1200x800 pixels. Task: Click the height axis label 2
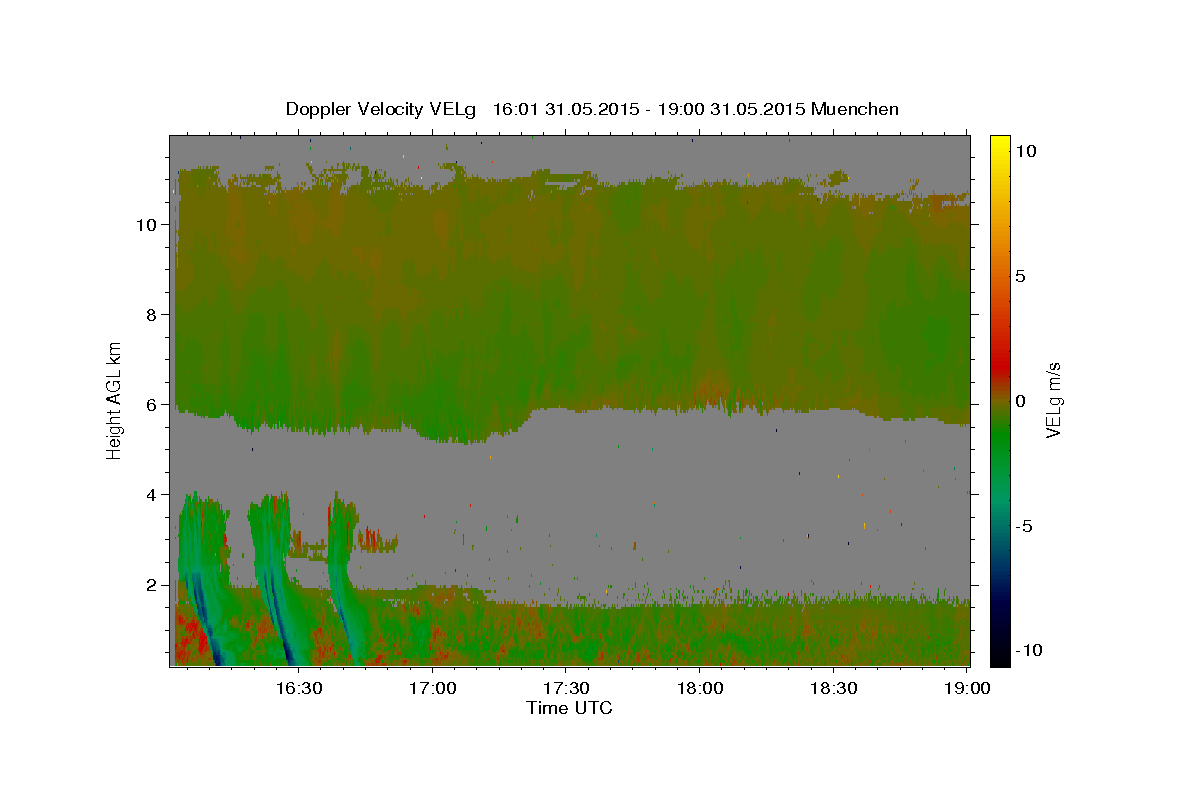pos(153,585)
